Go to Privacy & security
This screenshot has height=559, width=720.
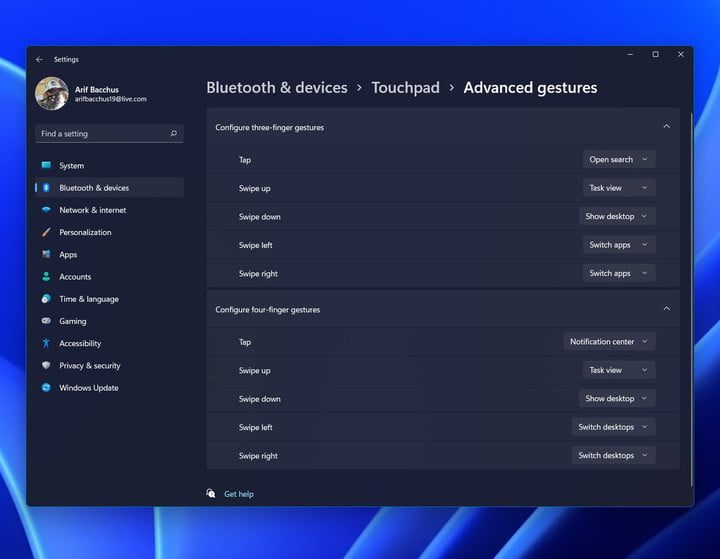[x=109, y=365]
